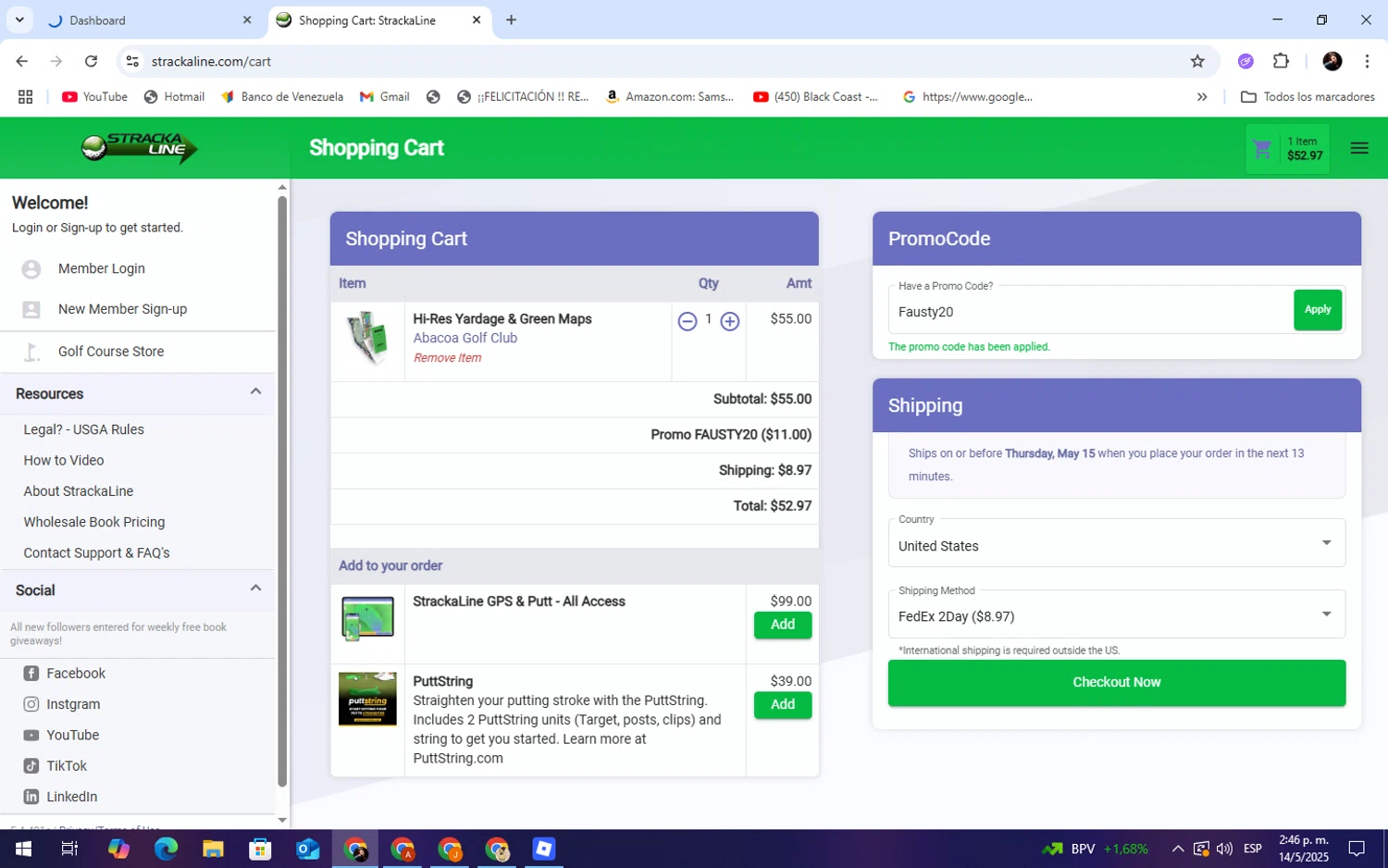Viewport: 1388px width, 868px height.
Task: Add PuttString to the order
Action: point(783,705)
